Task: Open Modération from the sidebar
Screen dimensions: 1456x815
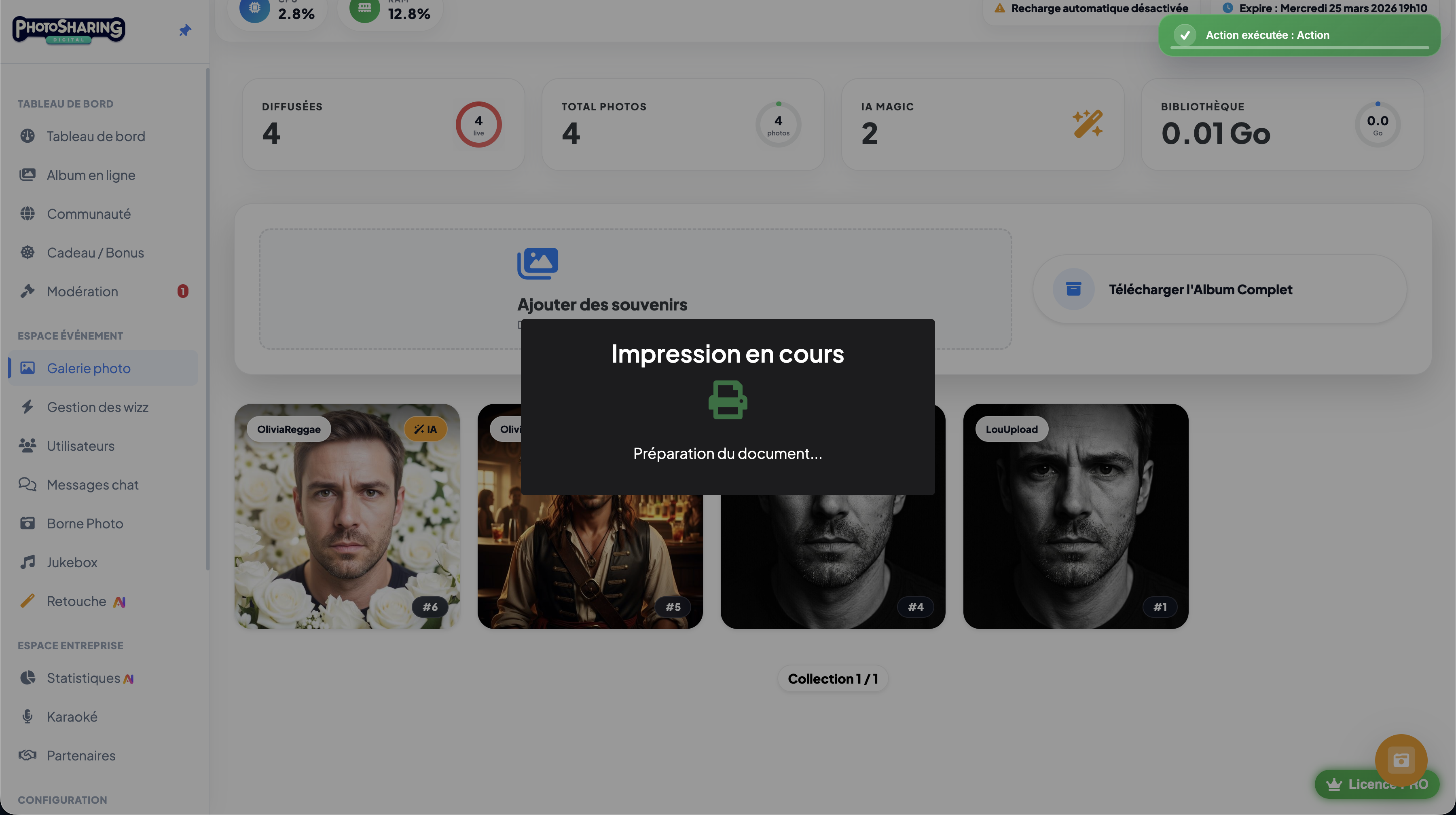Action: coord(83,291)
